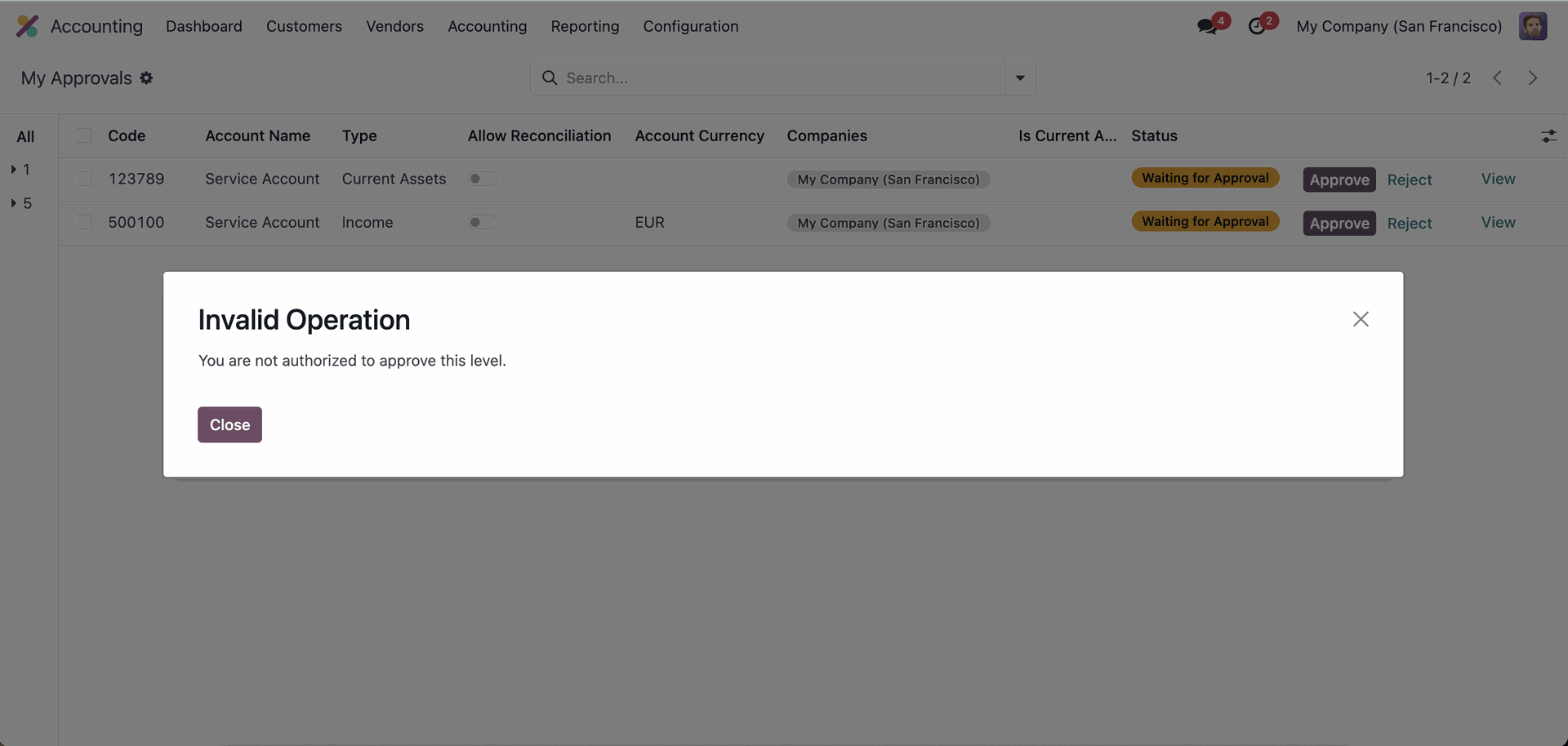Sort by Allow Reconciliation column header

539,135
